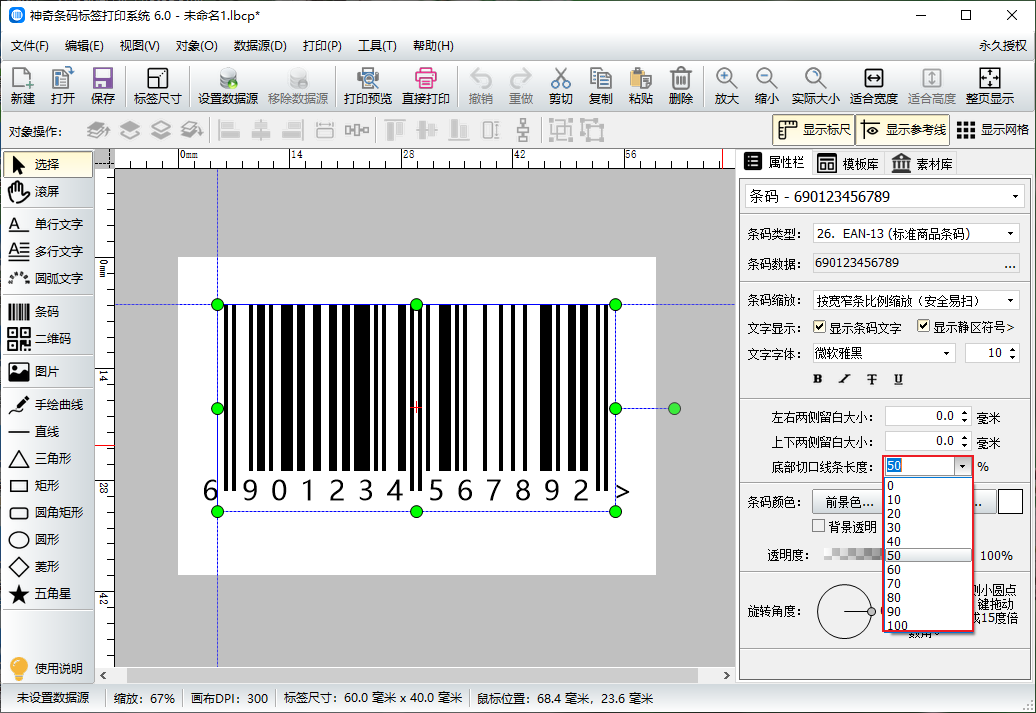1036x713 pixels.
Task: Toggle 显示网格 grid button
Action: click(992, 130)
